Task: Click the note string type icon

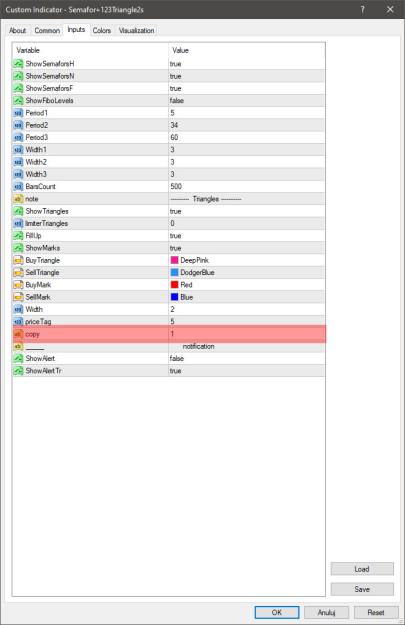Action: click(18, 199)
